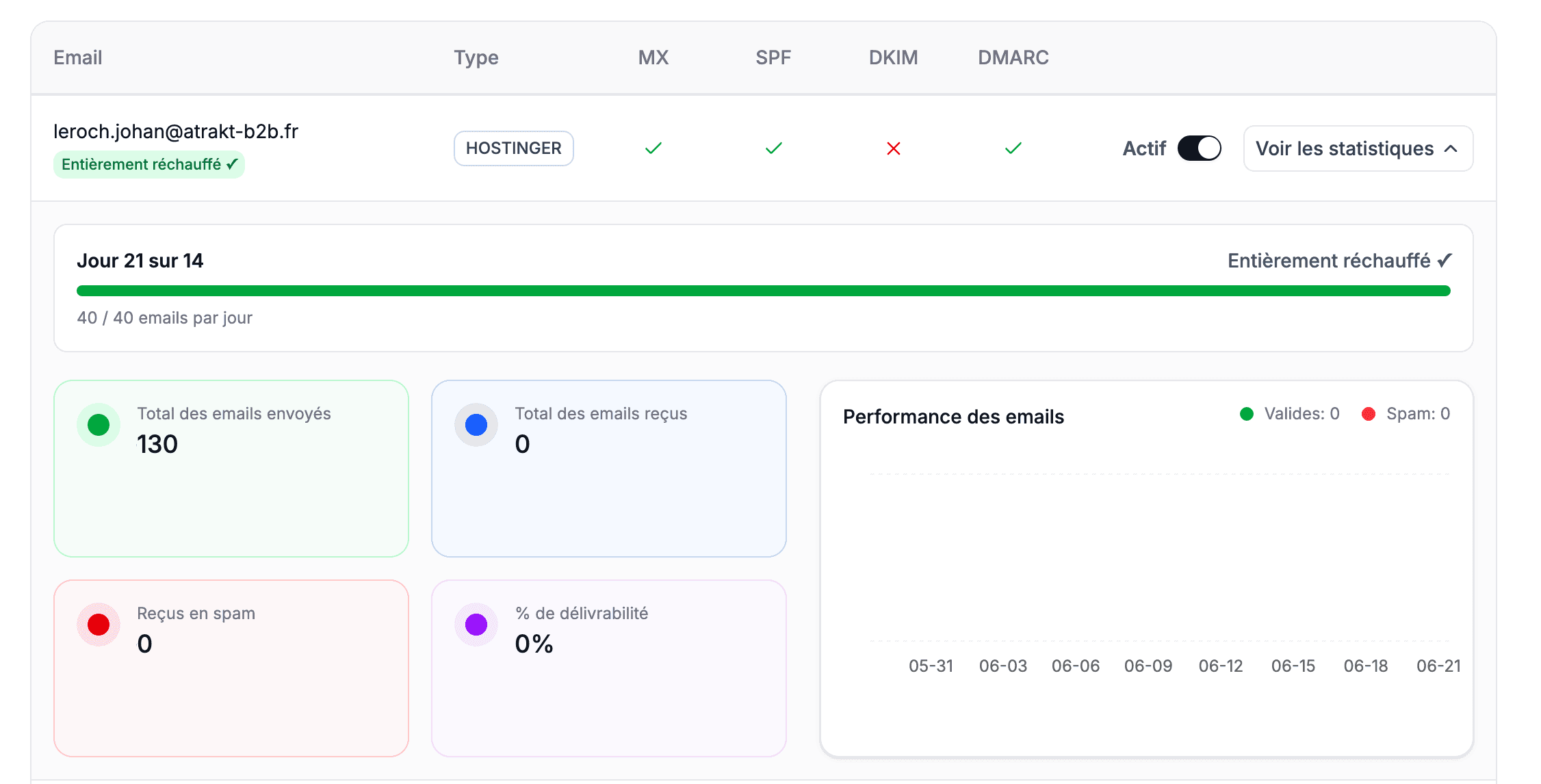Image resolution: width=1541 pixels, height=784 pixels.
Task: Click the green DMARC check icon
Action: (1013, 148)
